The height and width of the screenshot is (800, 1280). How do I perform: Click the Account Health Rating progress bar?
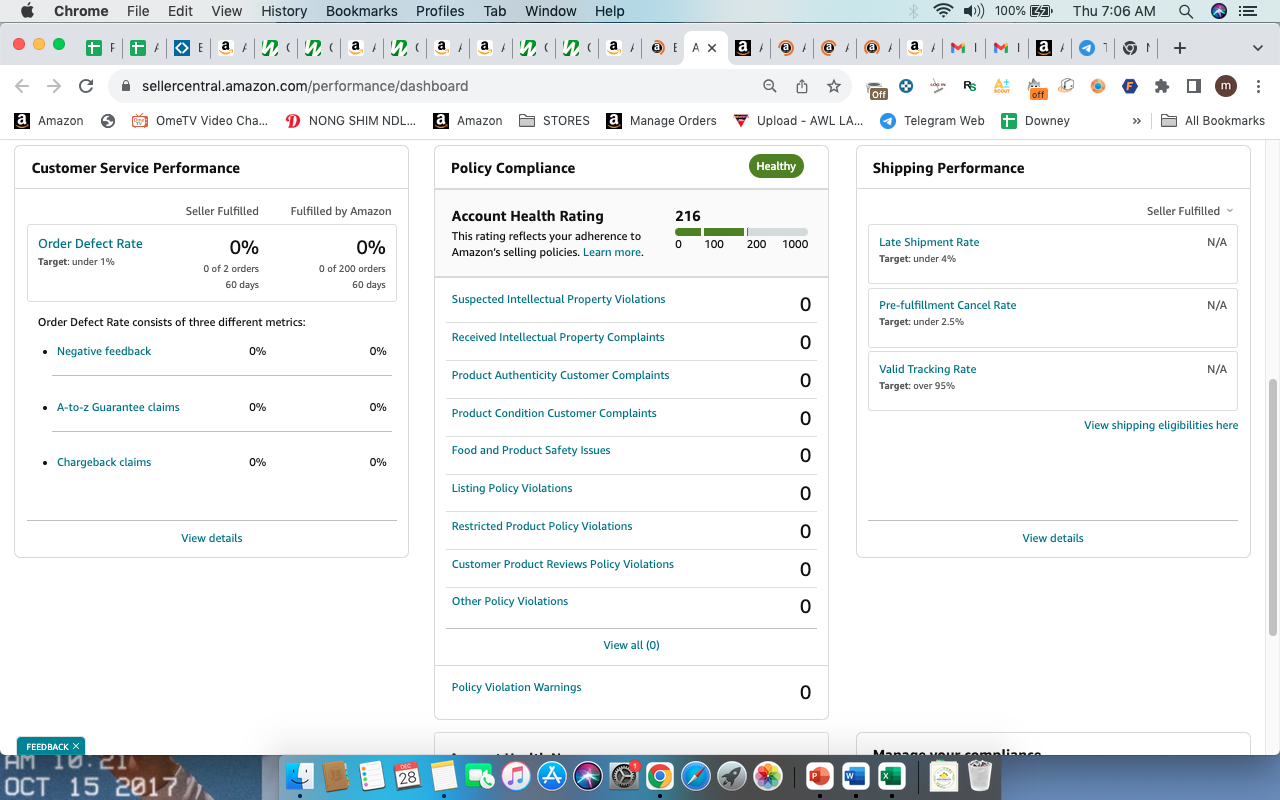pyautogui.click(x=741, y=232)
